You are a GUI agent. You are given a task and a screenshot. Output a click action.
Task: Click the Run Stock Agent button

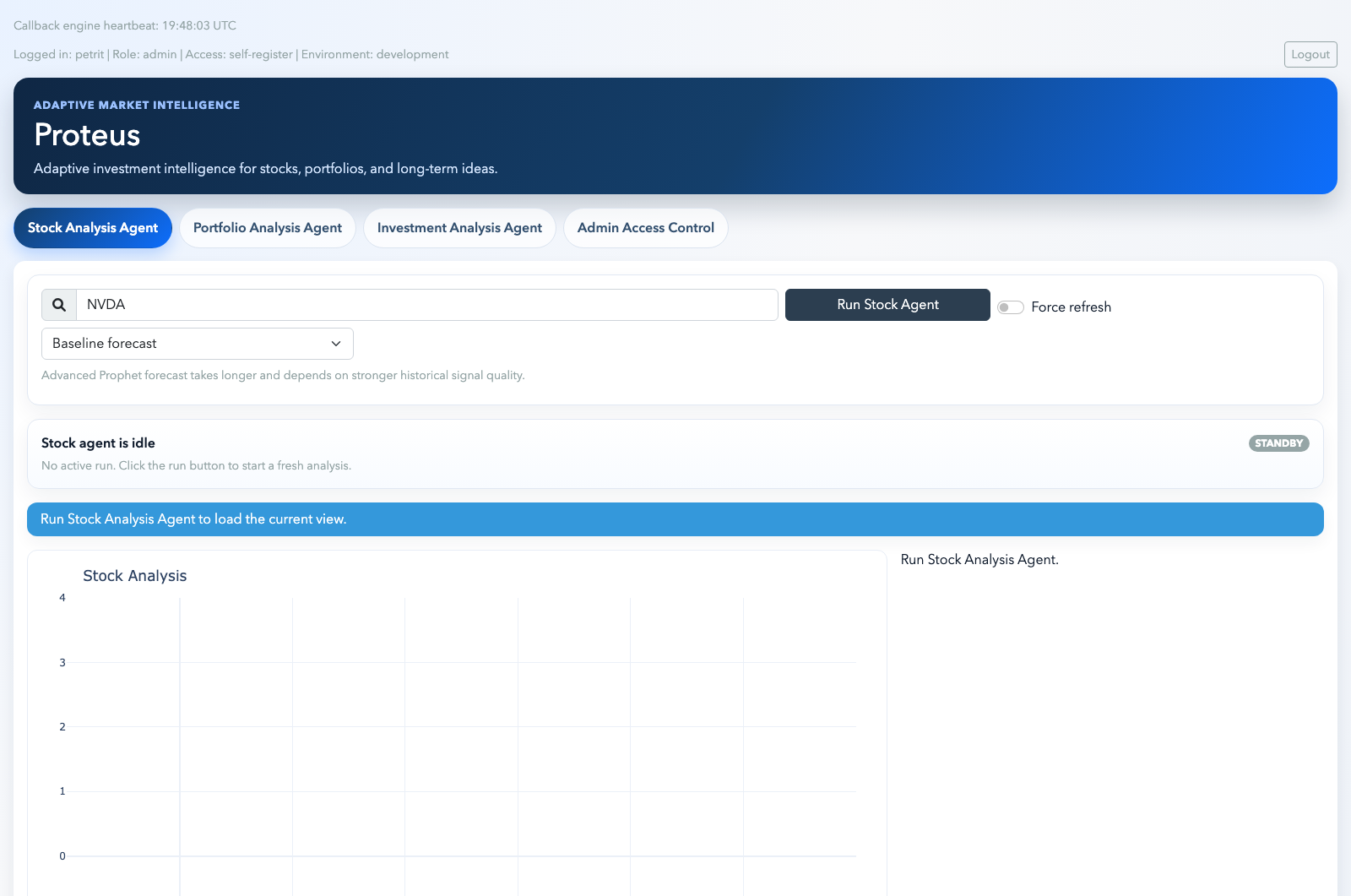pos(887,304)
